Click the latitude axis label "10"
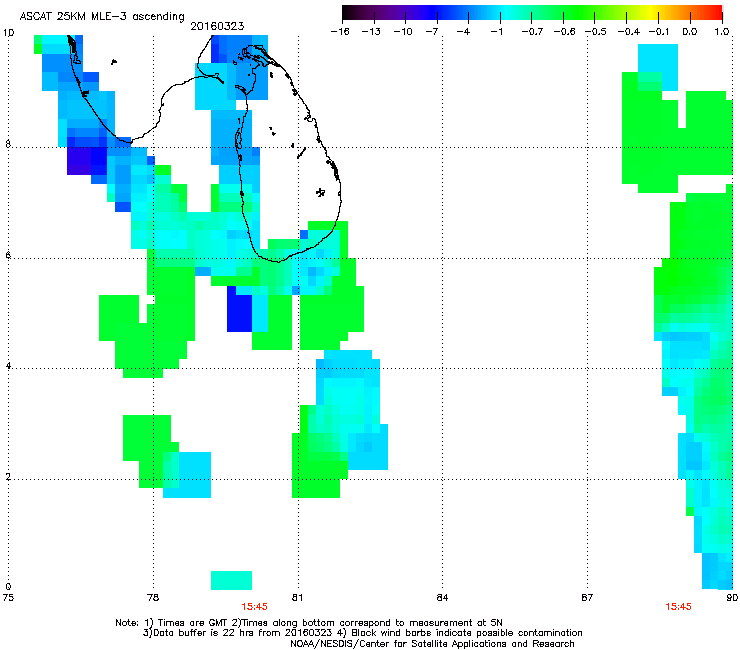 (x=8, y=33)
